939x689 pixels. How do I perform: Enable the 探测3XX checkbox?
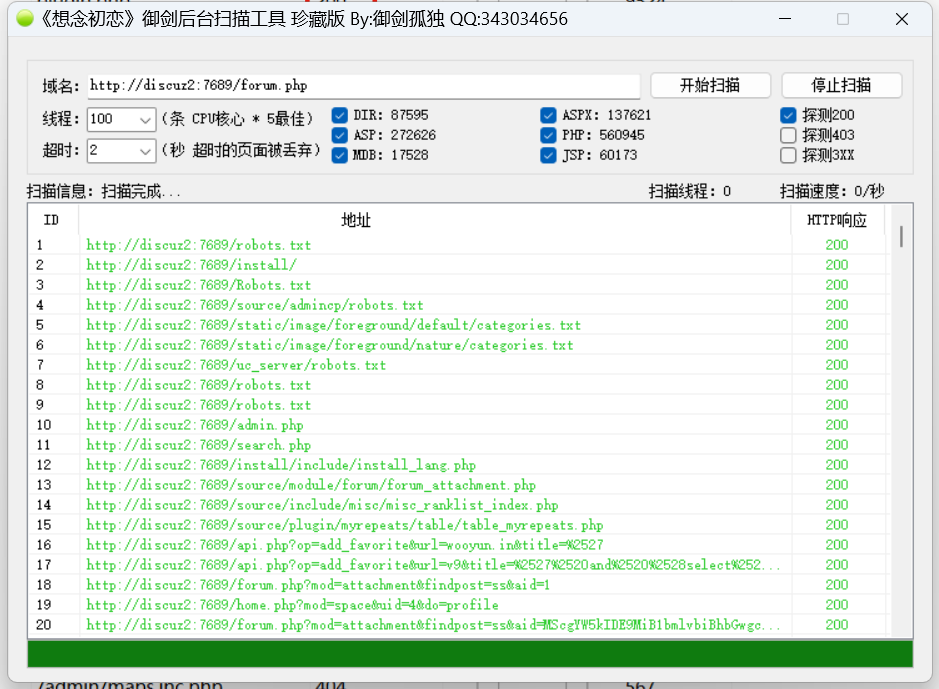pyautogui.click(x=788, y=155)
